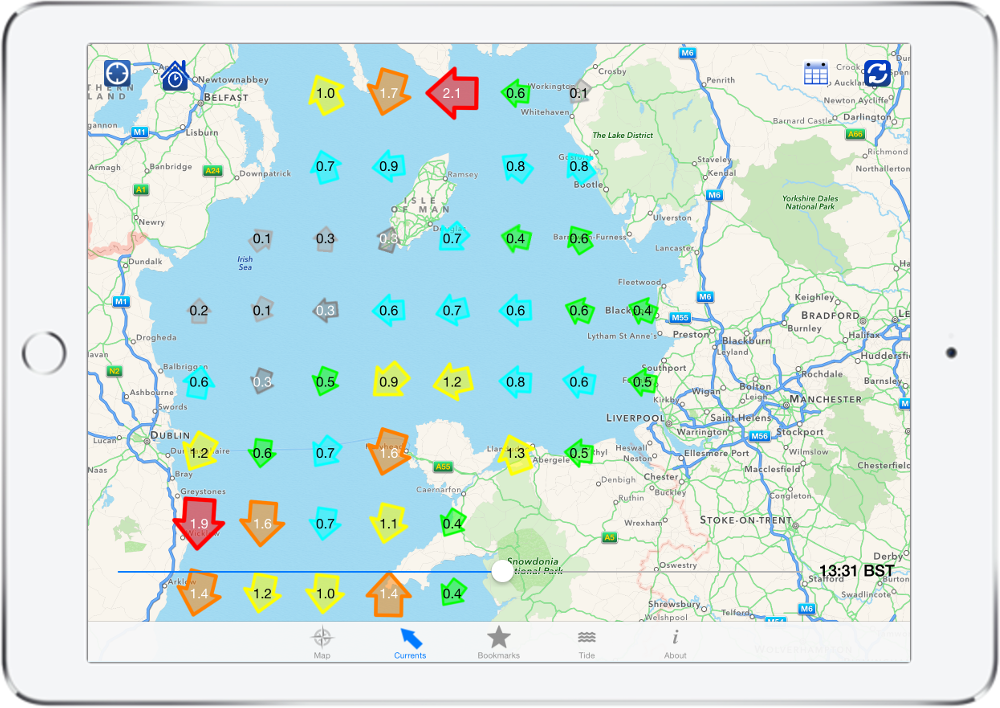The width and height of the screenshot is (1000, 708).
Task: Tap the 0.6 arrow over Barrow-in-Furness
Action: click(x=579, y=239)
